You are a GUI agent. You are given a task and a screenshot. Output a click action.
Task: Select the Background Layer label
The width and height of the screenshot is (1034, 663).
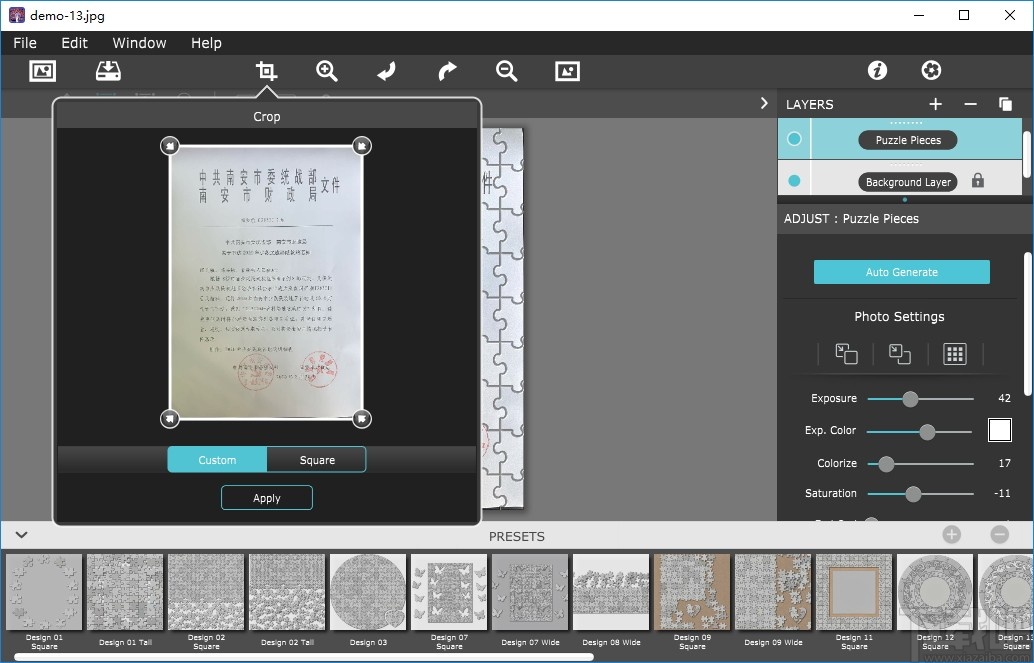(908, 182)
